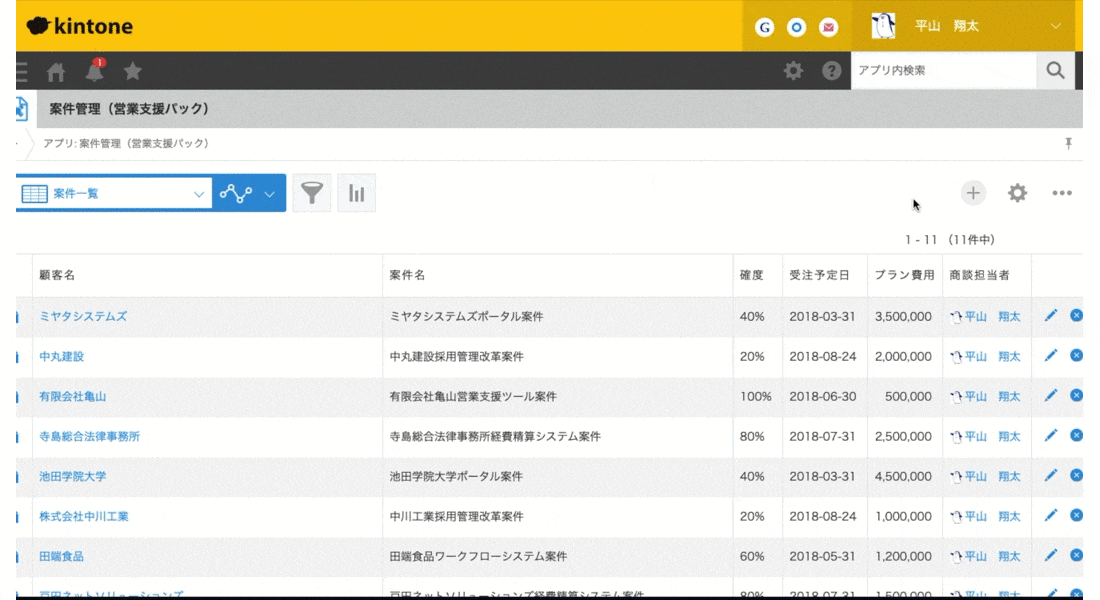1100x600 pixels.
Task: Open the 平山 翔太 user avatar
Action: click(883, 26)
